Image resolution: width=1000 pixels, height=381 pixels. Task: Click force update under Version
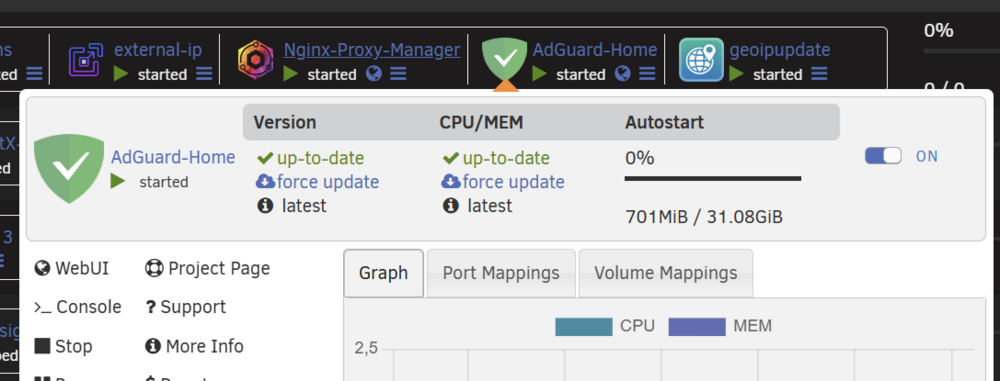click(318, 182)
